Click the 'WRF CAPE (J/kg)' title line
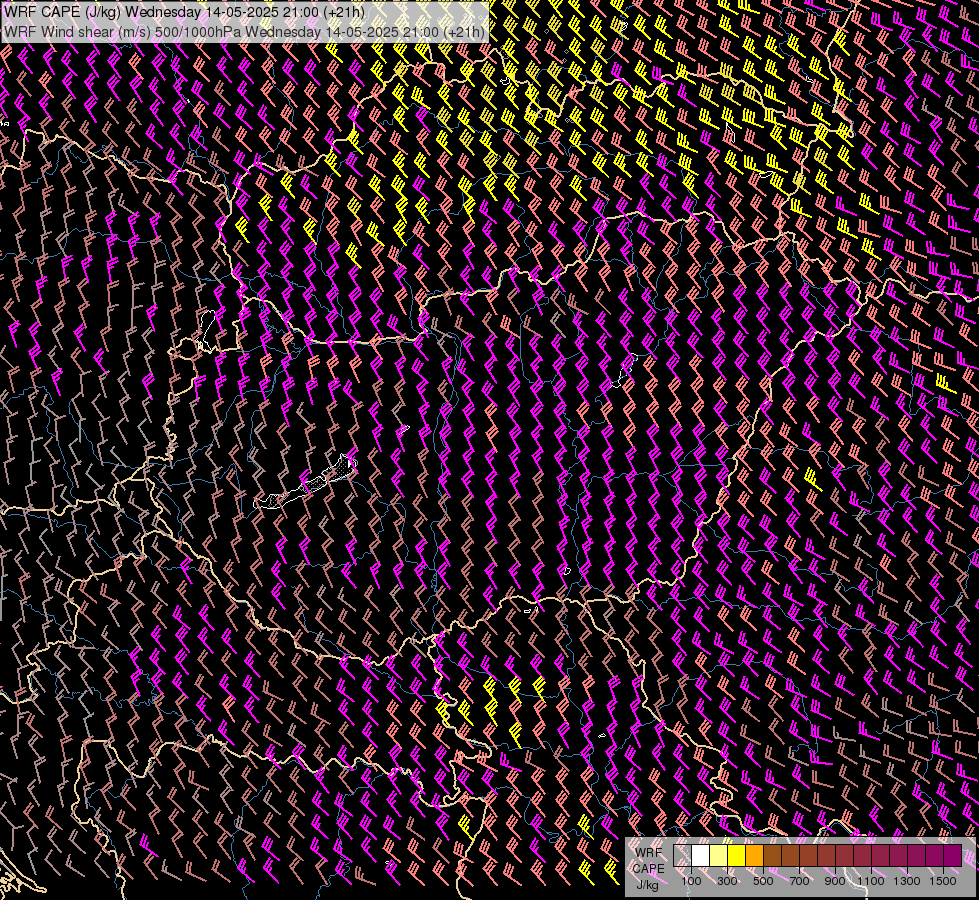Image resolution: width=979 pixels, height=900 pixels. point(184,12)
